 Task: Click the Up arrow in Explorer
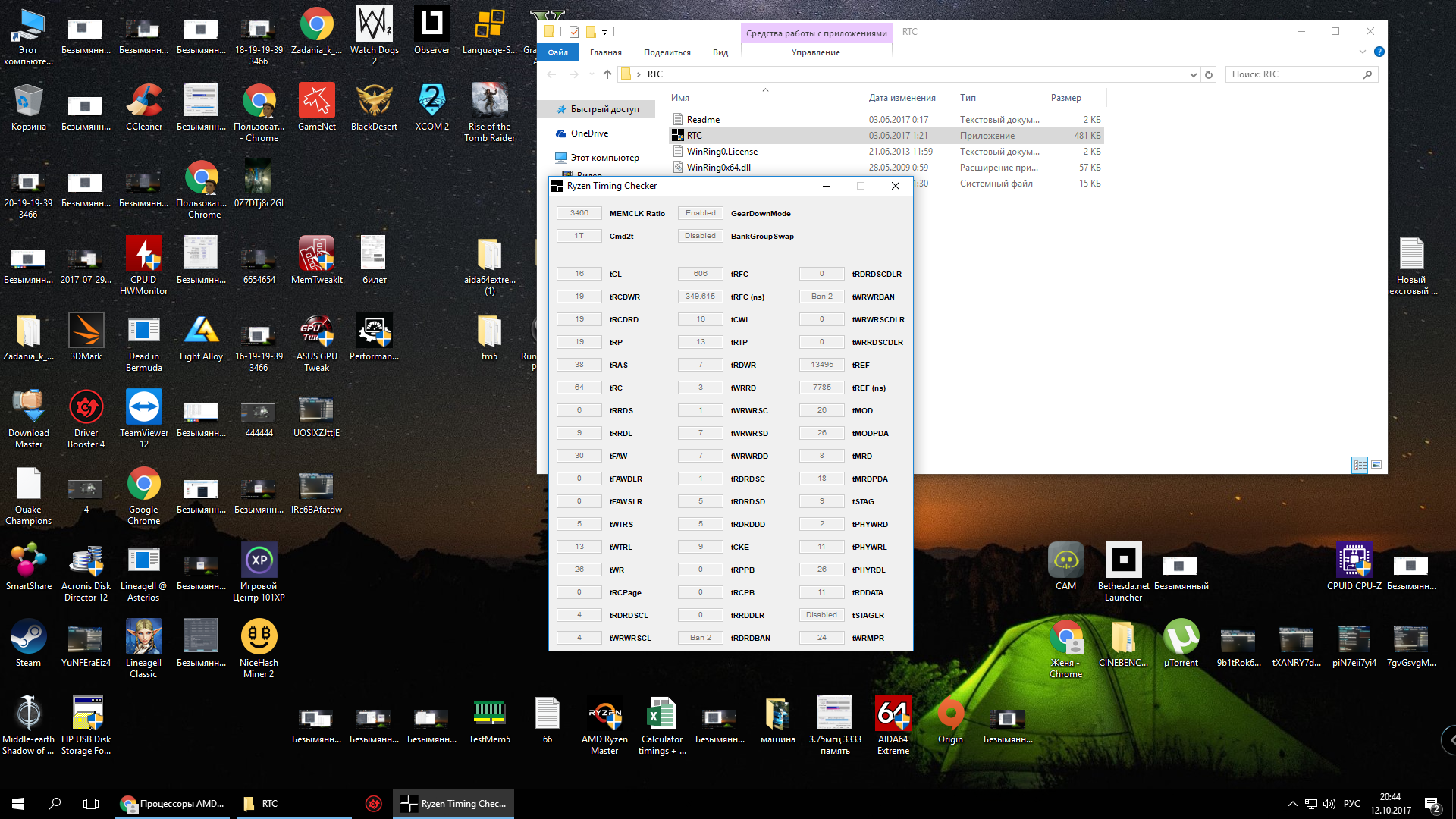pyautogui.click(x=607, y=74)
